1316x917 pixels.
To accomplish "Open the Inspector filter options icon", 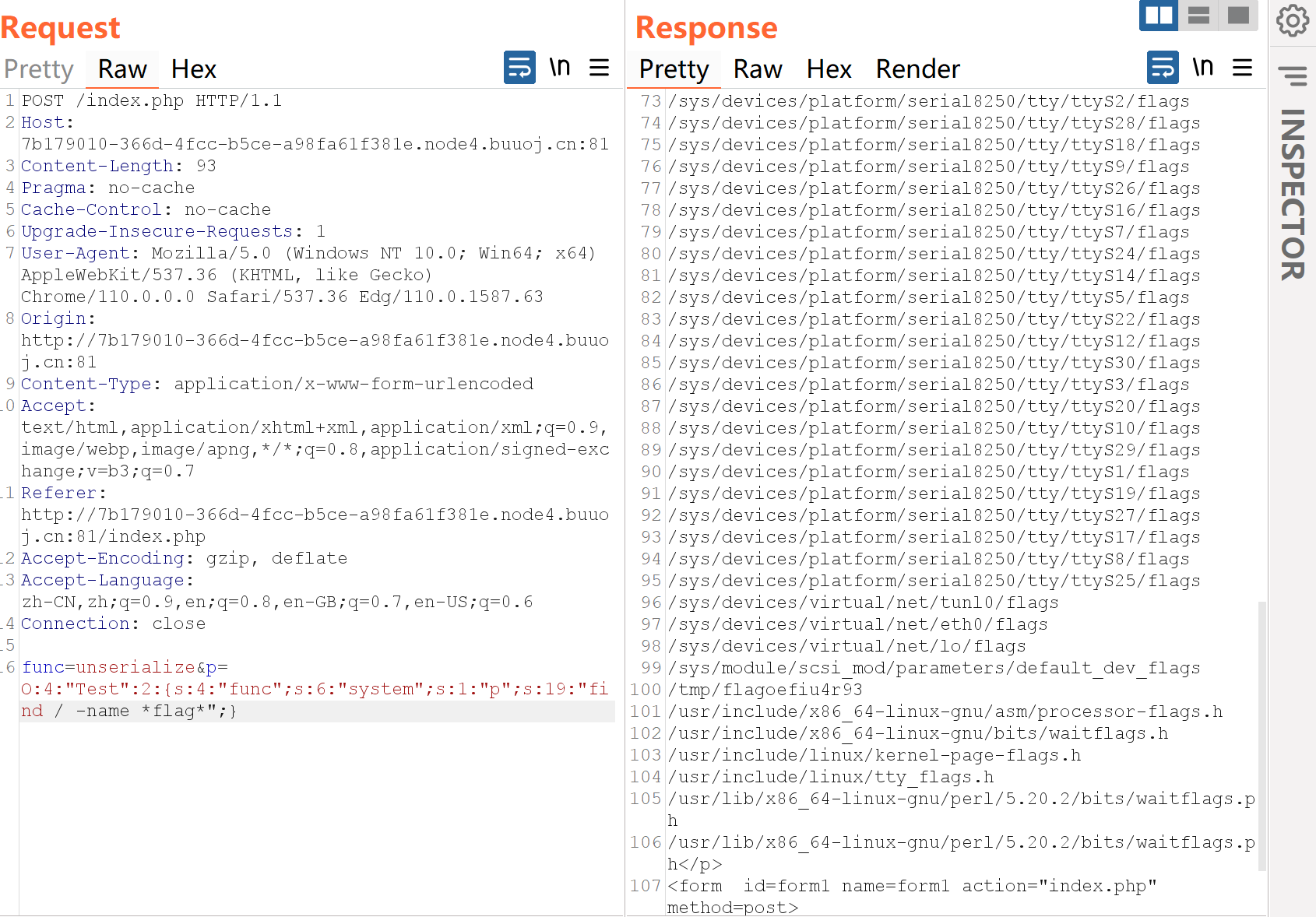I will coord(1293,75).
